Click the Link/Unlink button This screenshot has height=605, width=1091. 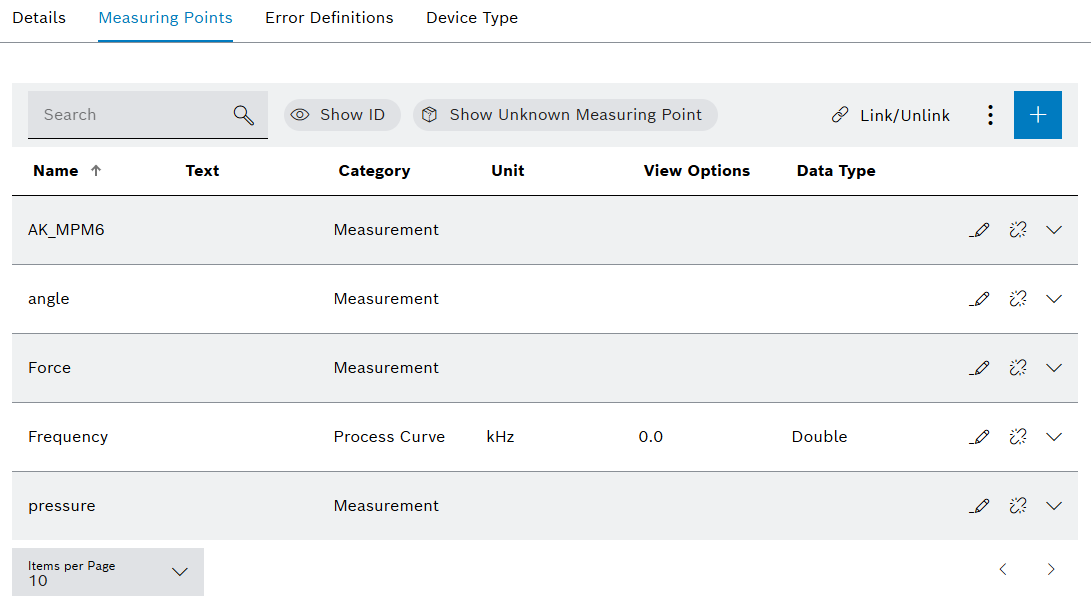point(889,114)
